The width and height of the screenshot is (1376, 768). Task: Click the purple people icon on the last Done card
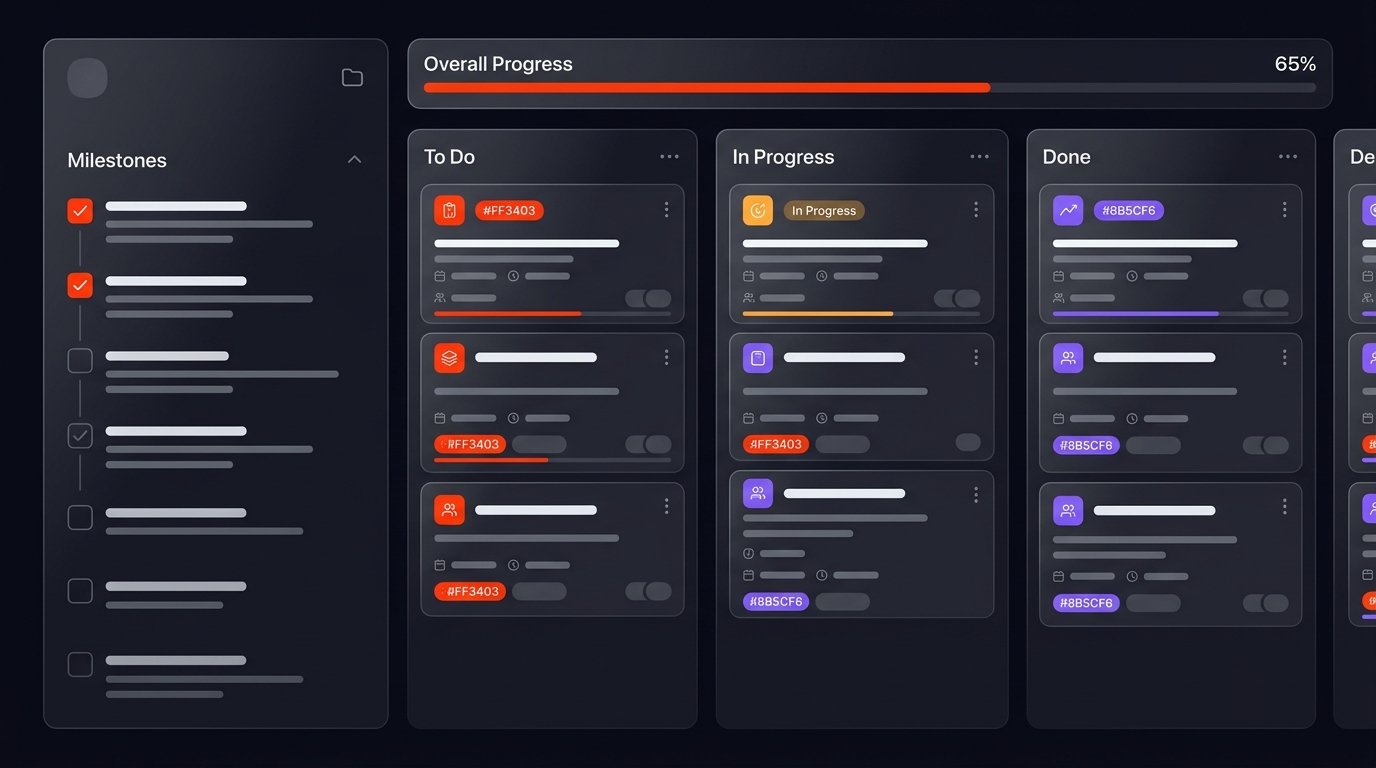1068,510
